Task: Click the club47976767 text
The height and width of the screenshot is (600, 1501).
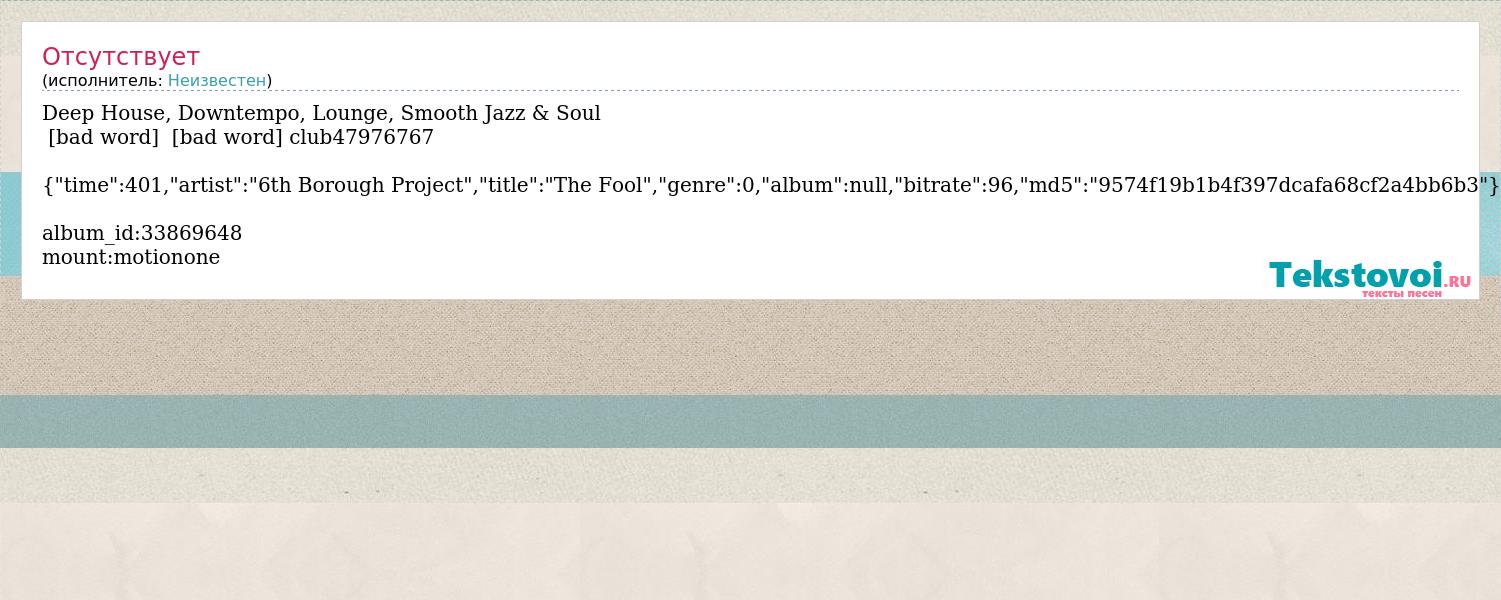Action: (x=361, y=137)
